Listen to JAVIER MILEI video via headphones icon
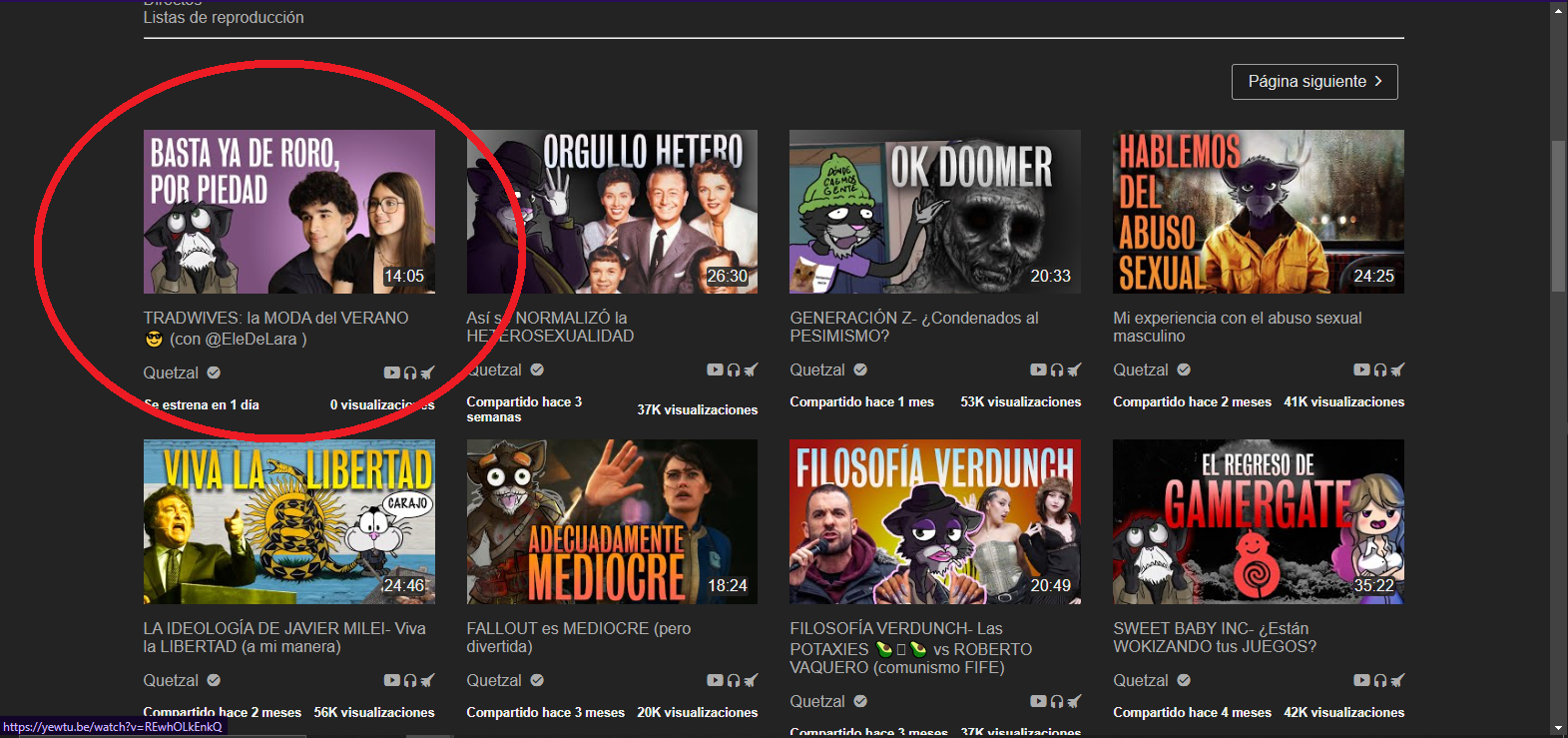 [410, 680]
